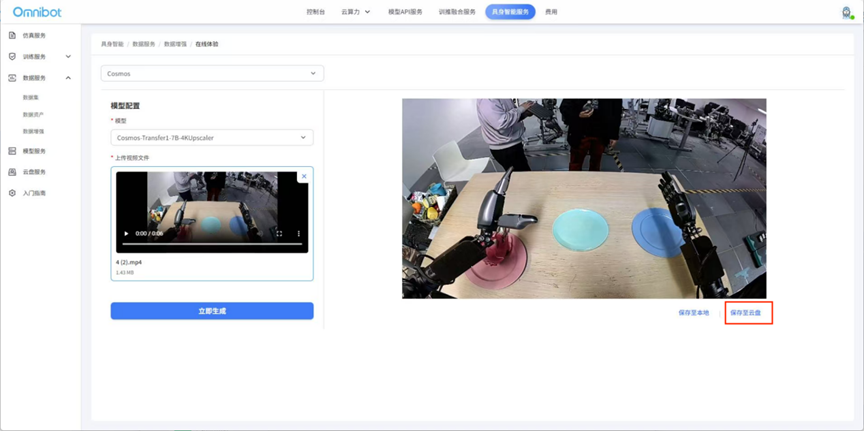This screenshot has width=864, height=431.
Task: Open the Cosmos-Transfer1-7B-4KUpscaler model dropdown
Action: [x=212, y=137]
